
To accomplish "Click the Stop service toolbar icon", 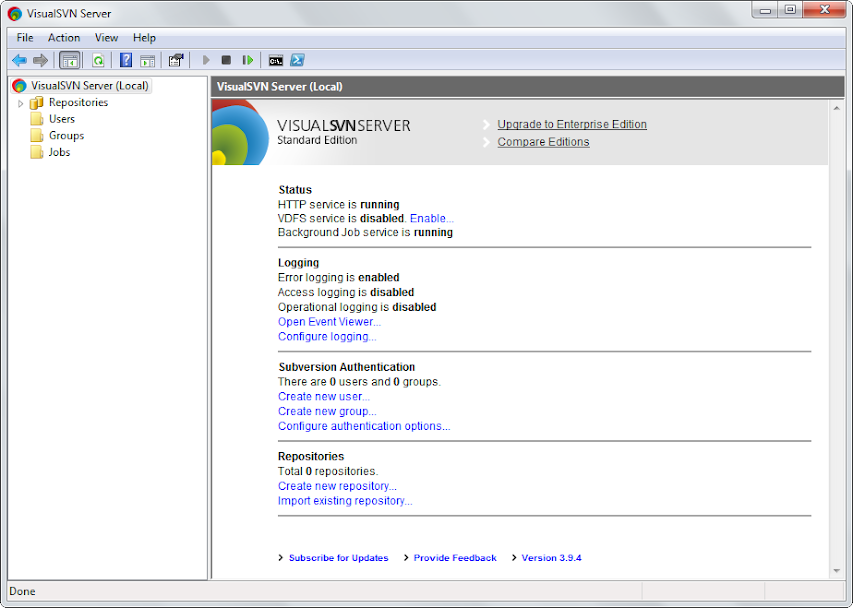I will (x=226, y=61).
